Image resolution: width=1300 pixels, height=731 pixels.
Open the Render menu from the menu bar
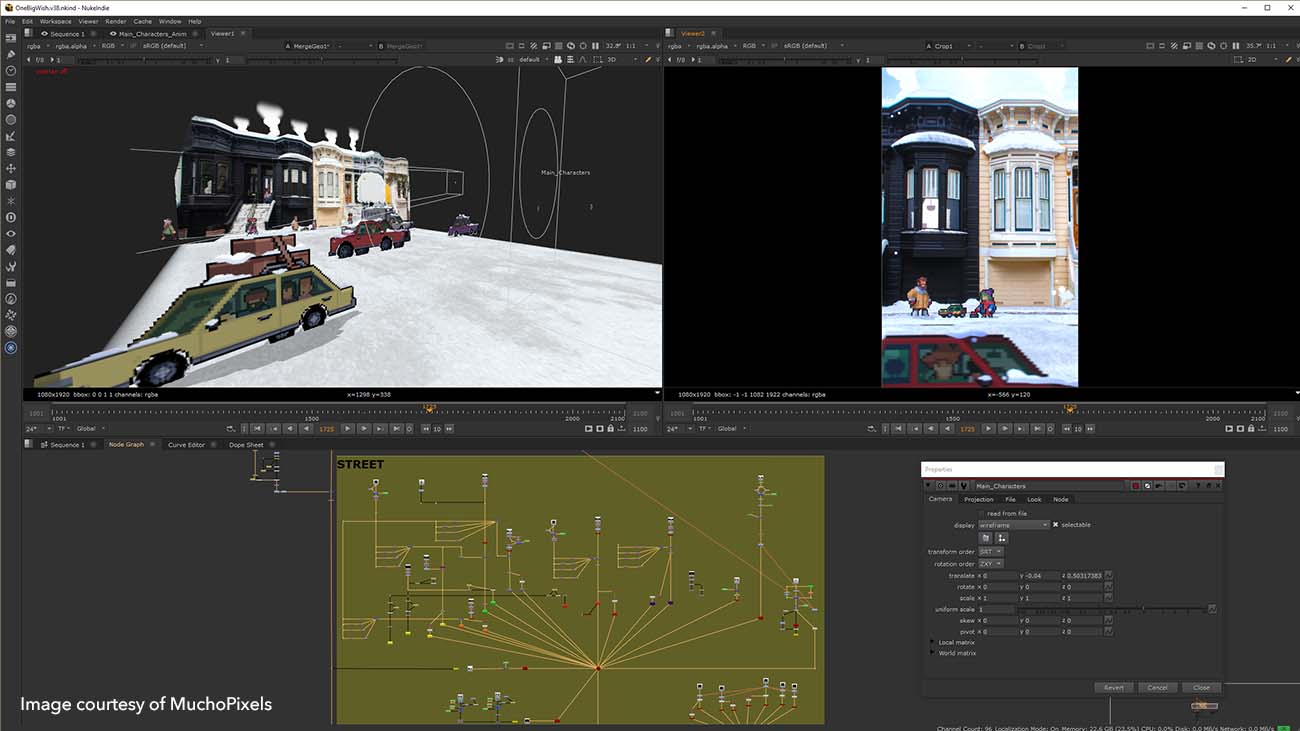point(115,20)
